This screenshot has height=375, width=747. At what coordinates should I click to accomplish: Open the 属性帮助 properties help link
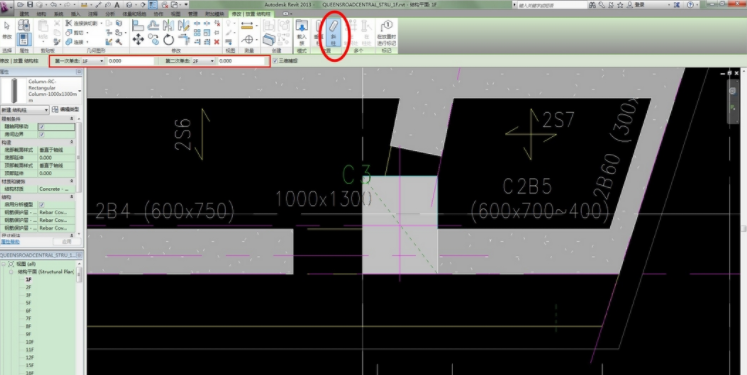[x=10, y=242]
